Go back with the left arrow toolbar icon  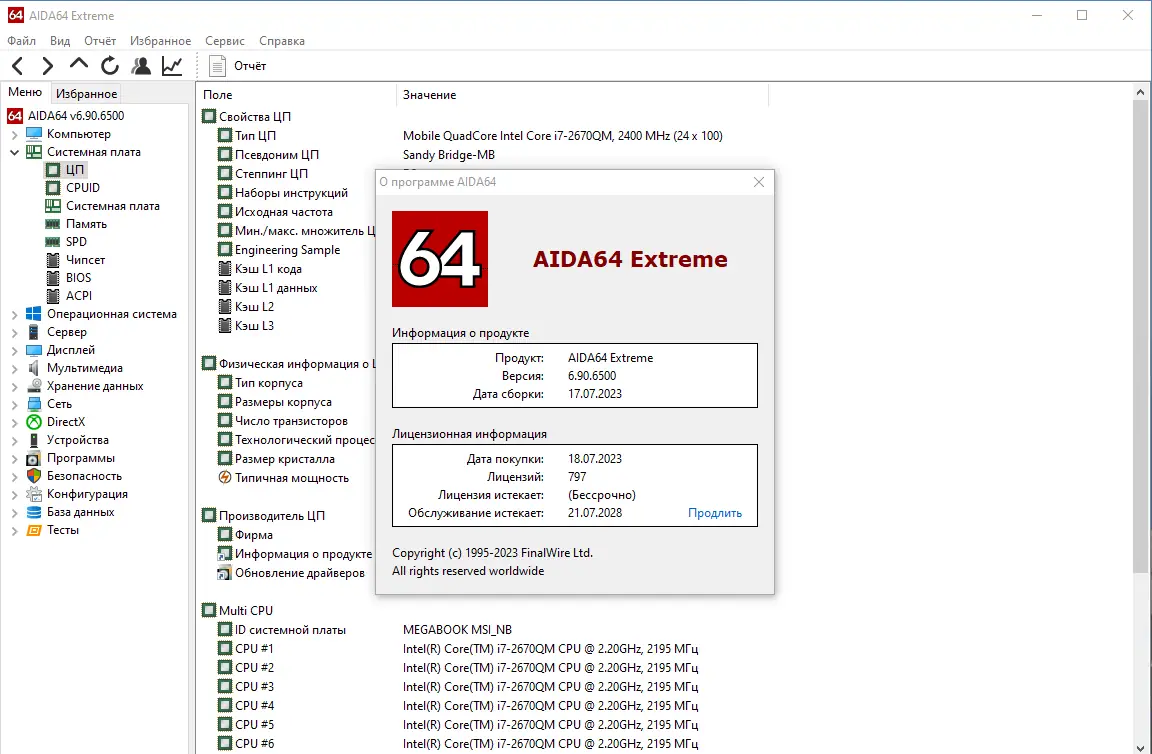pyautogui.click(x=18, y=66)
